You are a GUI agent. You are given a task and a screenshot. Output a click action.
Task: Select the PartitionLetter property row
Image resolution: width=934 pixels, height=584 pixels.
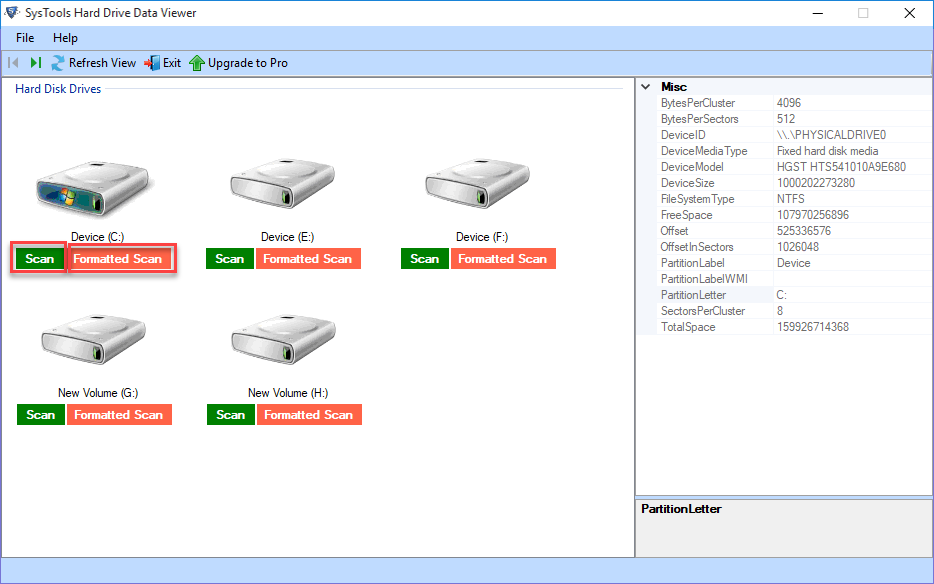pyautogui.click(x=794, y=295)
